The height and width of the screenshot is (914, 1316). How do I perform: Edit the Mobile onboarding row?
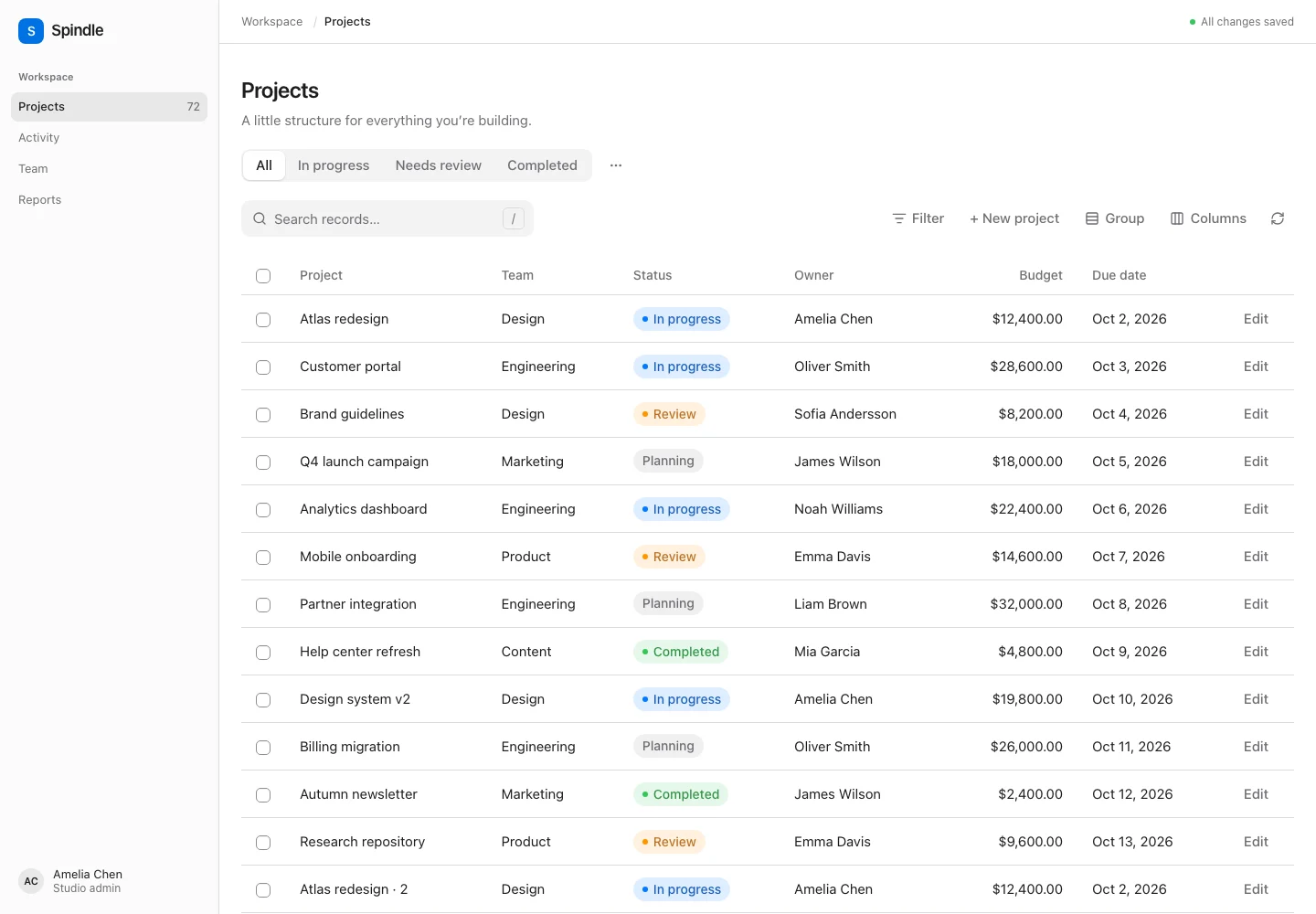1256,557
